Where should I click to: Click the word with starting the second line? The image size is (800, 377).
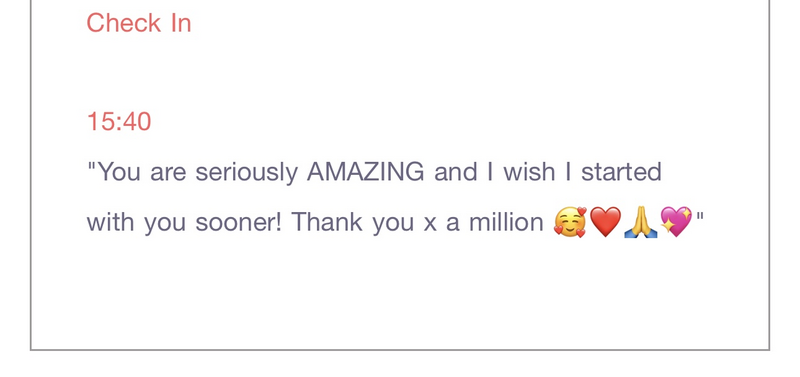110,222
